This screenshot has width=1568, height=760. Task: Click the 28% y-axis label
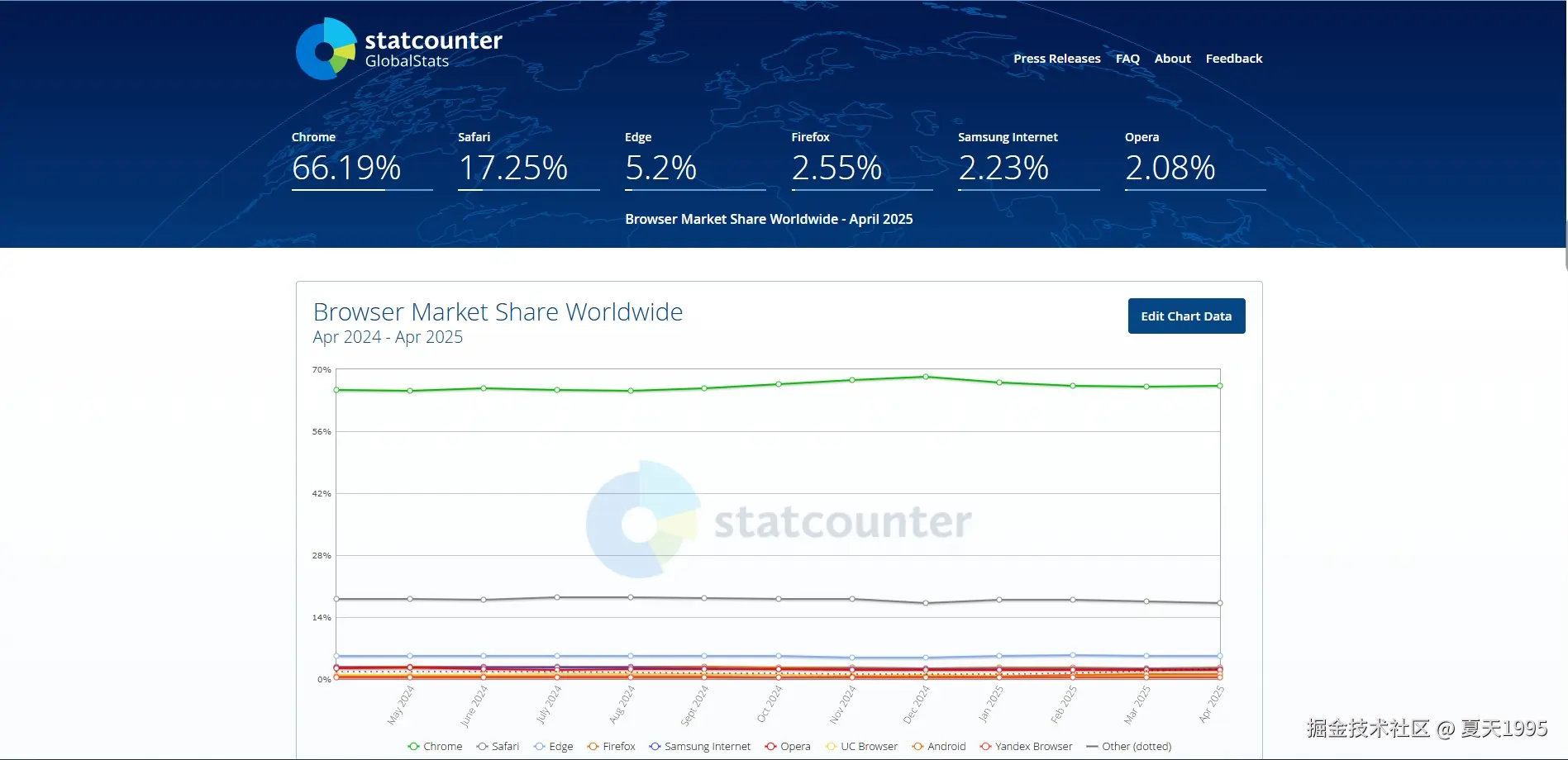click(x=322, y=555)
